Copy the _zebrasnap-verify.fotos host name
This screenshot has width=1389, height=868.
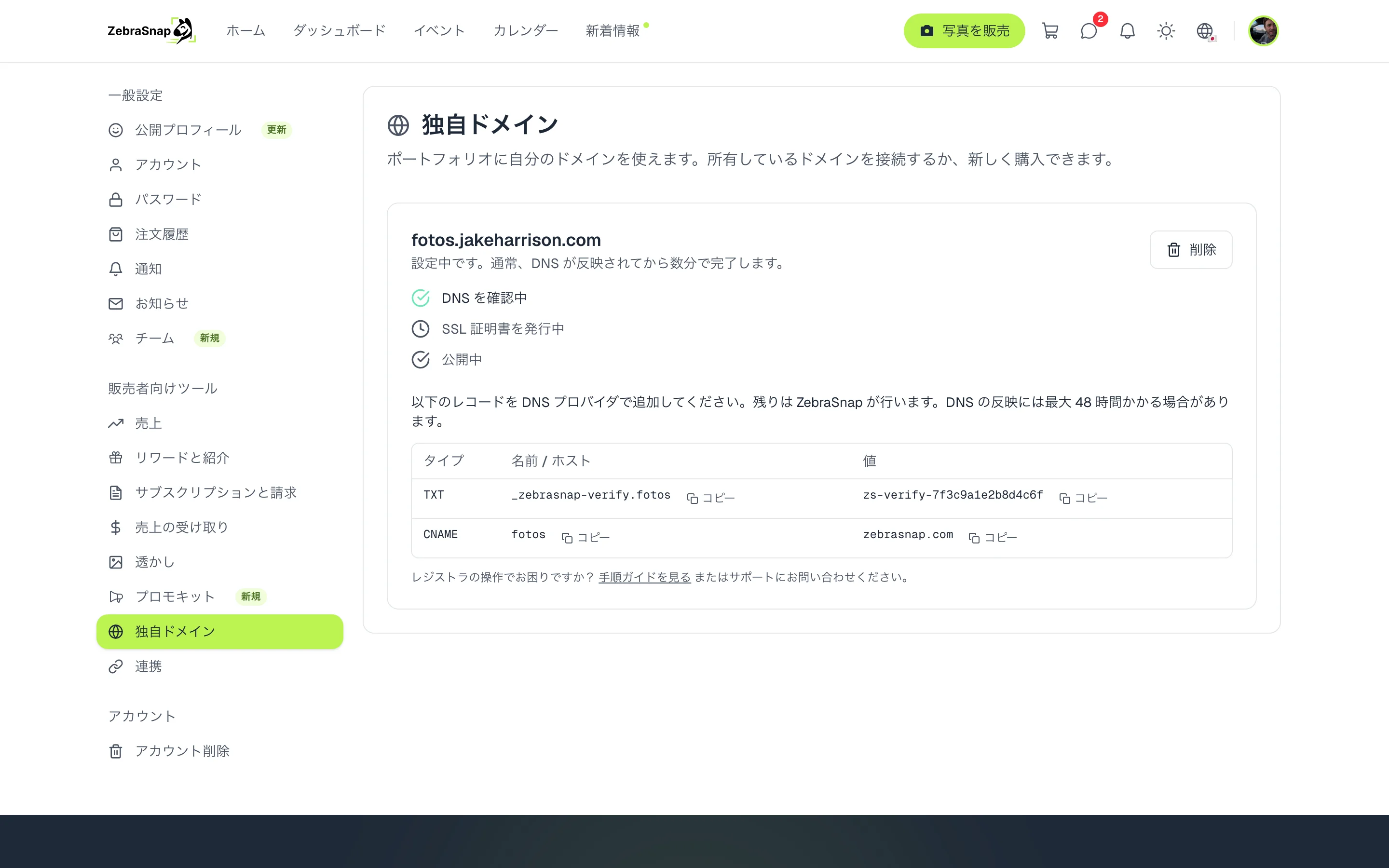pos(710,498)
